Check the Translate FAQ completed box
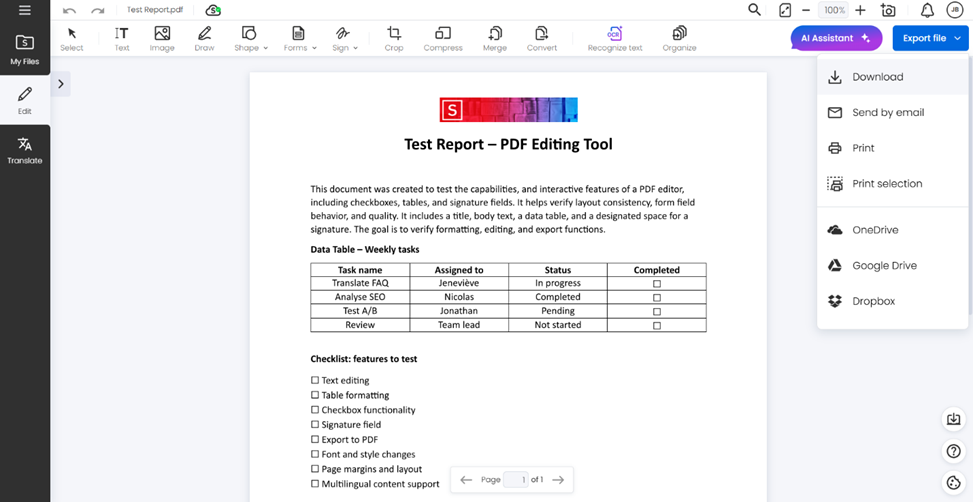Screen dimensions: 973x502 click(657, 284)
